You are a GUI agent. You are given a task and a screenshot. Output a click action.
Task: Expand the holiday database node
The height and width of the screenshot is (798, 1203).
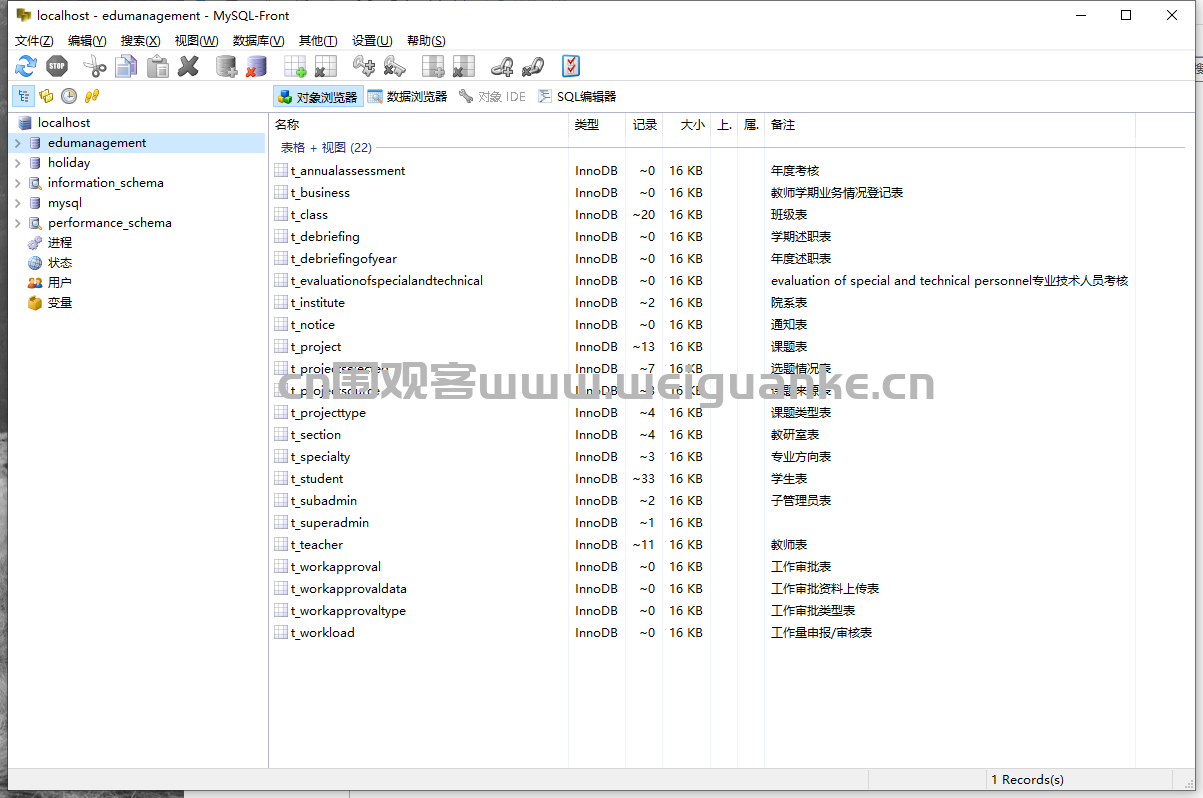click(x=17, y=163)
